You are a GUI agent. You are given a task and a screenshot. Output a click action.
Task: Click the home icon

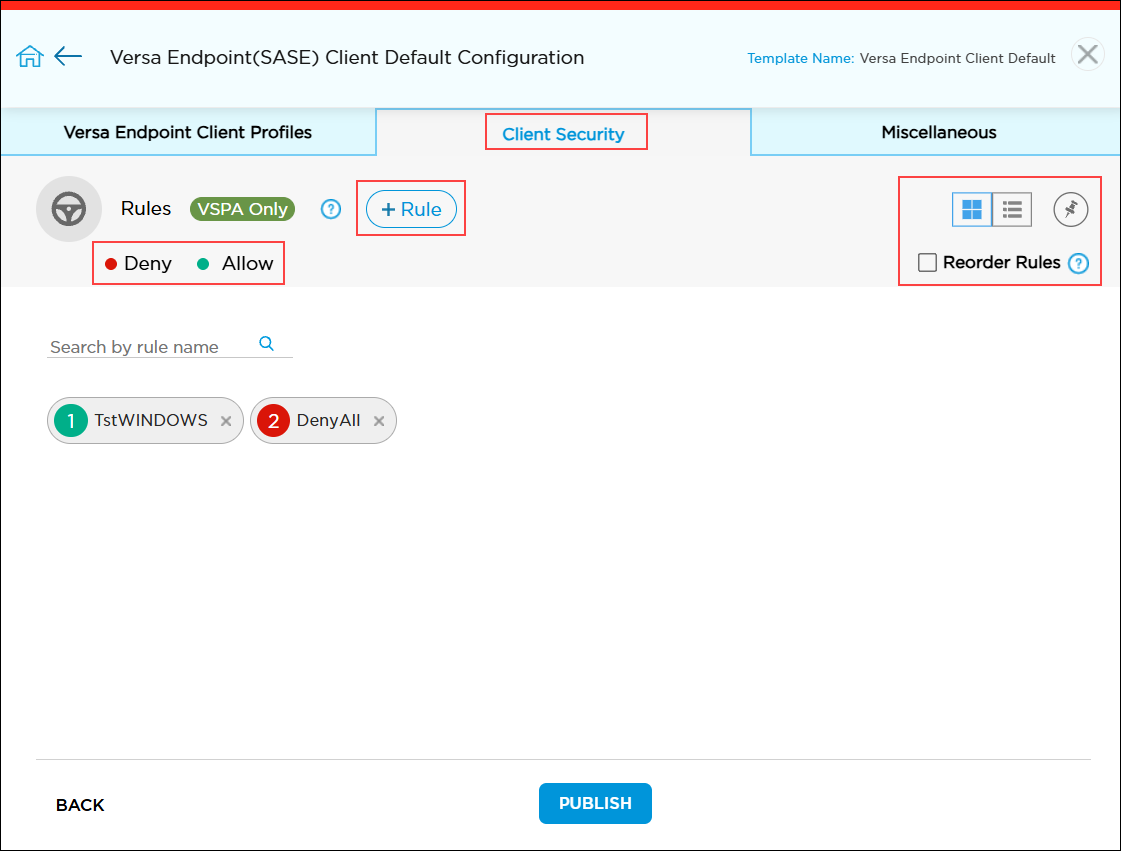30,57
